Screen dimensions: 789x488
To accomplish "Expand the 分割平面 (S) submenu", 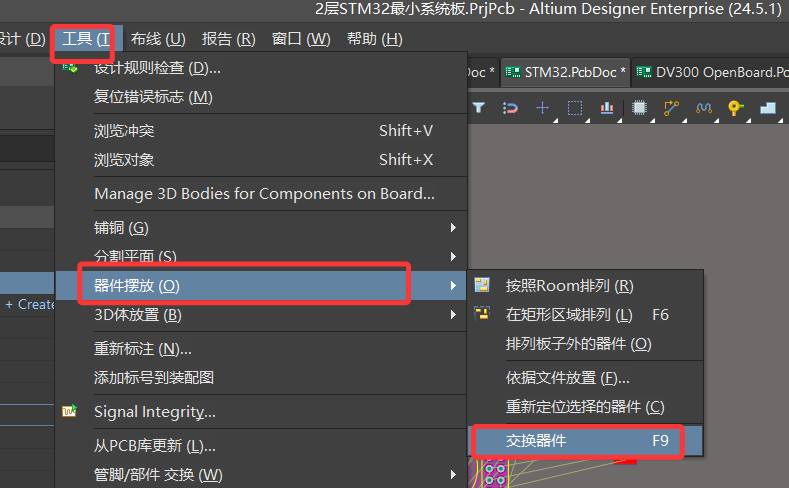I will tap(261, 257).
